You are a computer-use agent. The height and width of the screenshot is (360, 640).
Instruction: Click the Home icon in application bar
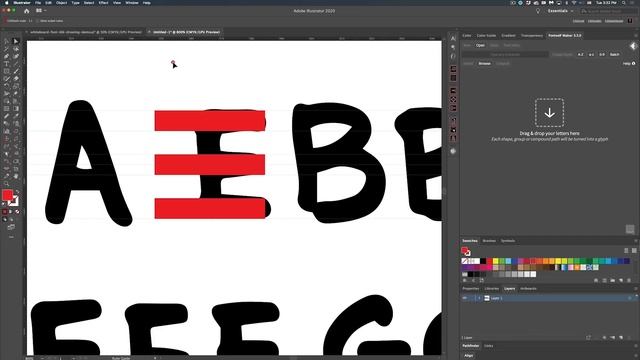[27, 11]
